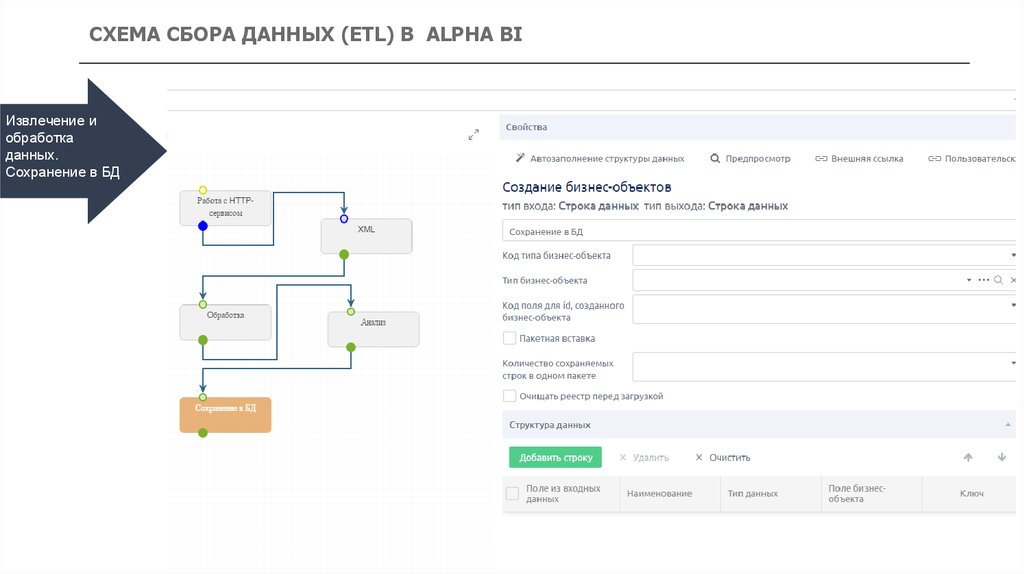Image resolution: width=1024 pixels, height=574 pixels.
Task: Move row down with the down arrow
Action: [x=1002, y=457]
